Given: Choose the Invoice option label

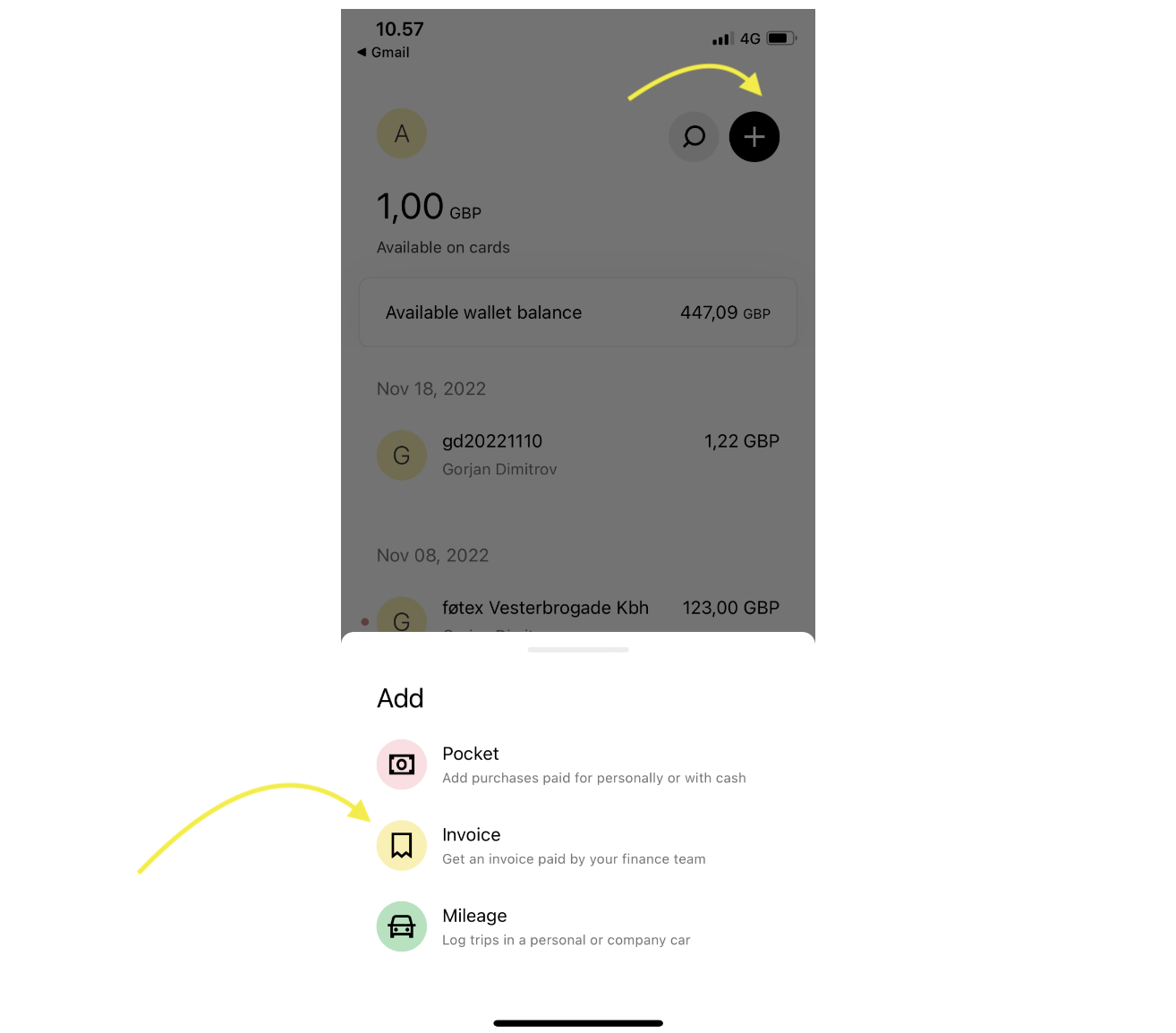Looking at the screenshot, I should point(472,834).
